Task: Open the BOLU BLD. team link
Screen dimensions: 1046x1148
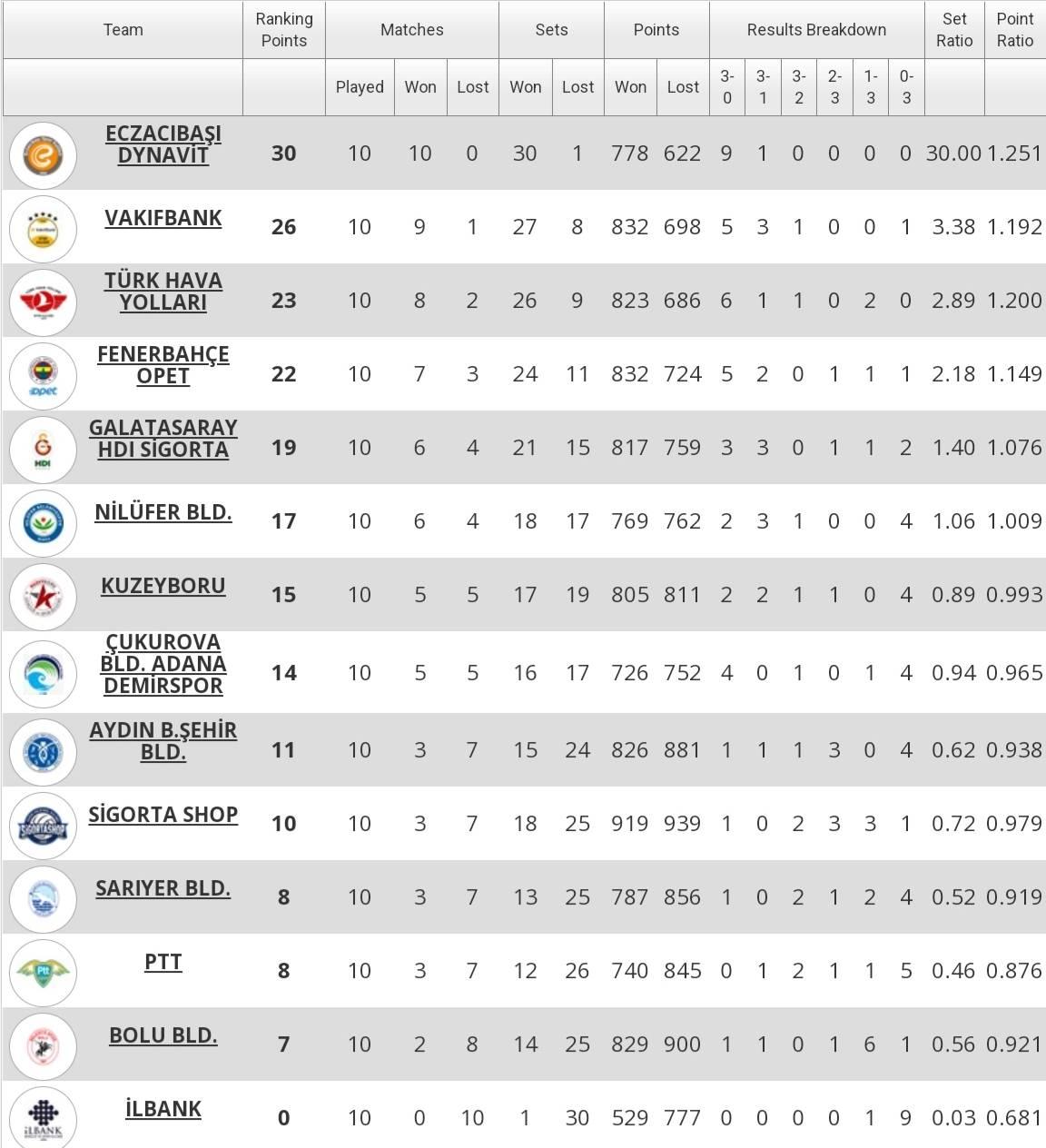Action: pos(163,1035)
